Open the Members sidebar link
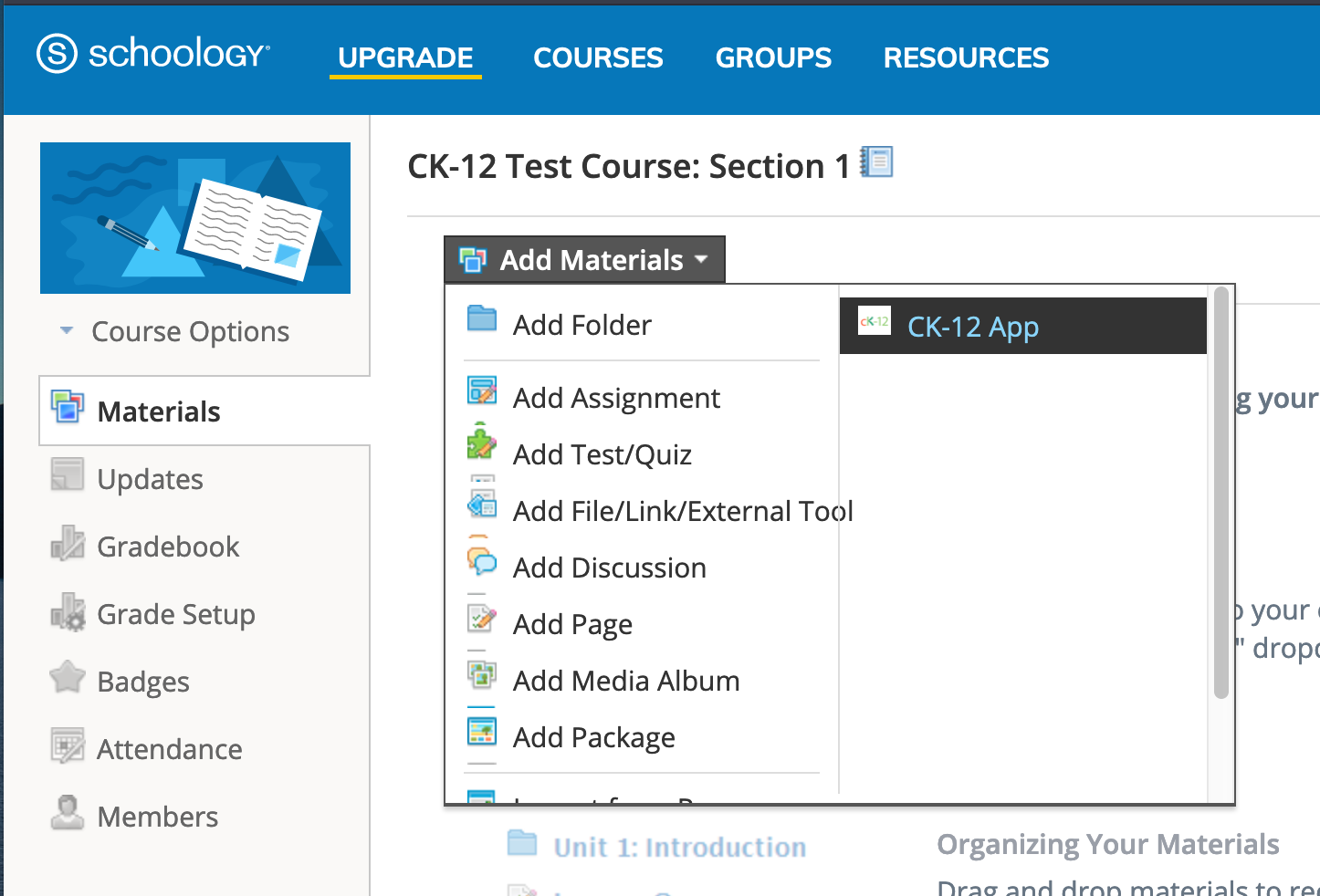The height and width of the screenshot is (896, 1320). point(157,817)
